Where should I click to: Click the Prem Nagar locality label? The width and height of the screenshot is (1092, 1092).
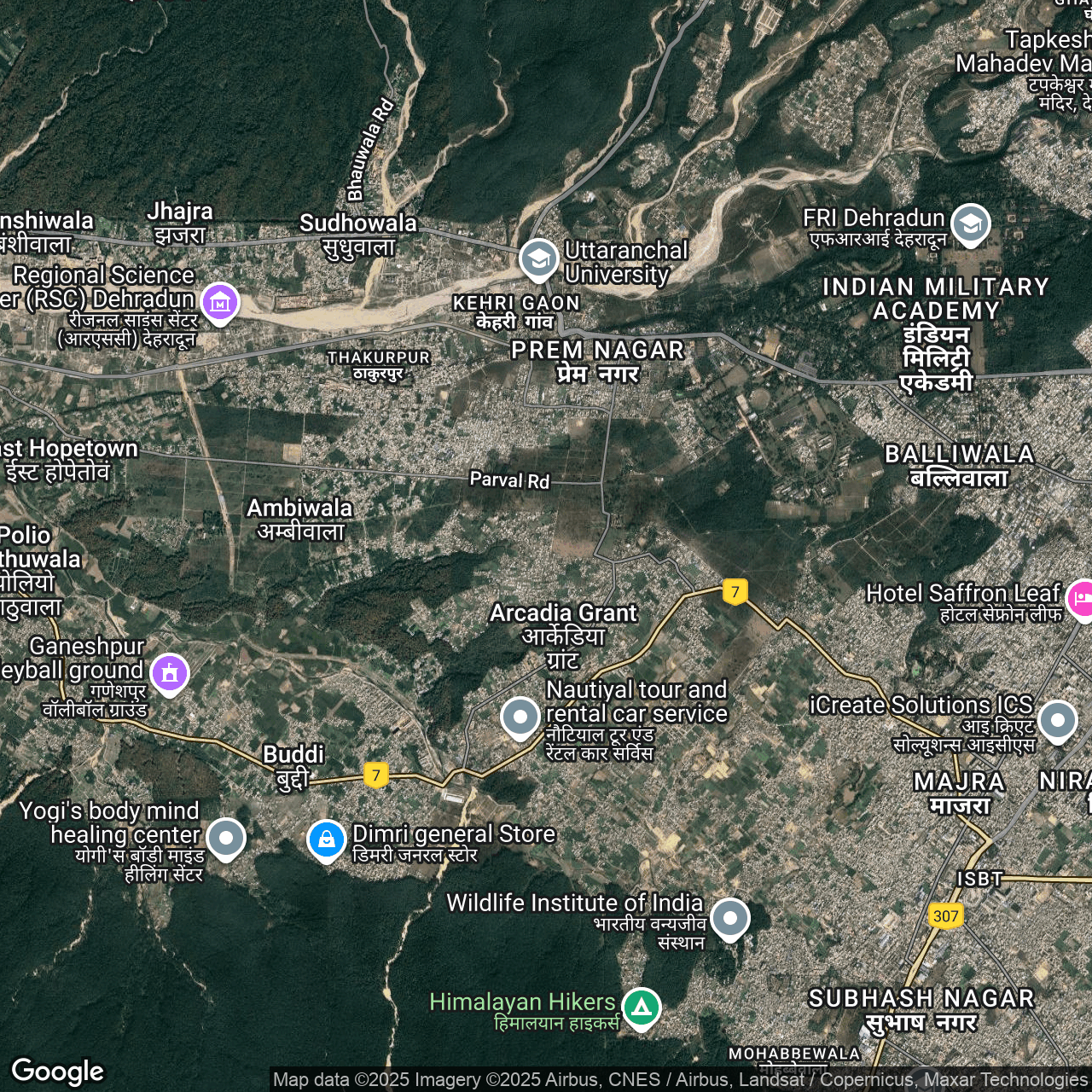597,361
